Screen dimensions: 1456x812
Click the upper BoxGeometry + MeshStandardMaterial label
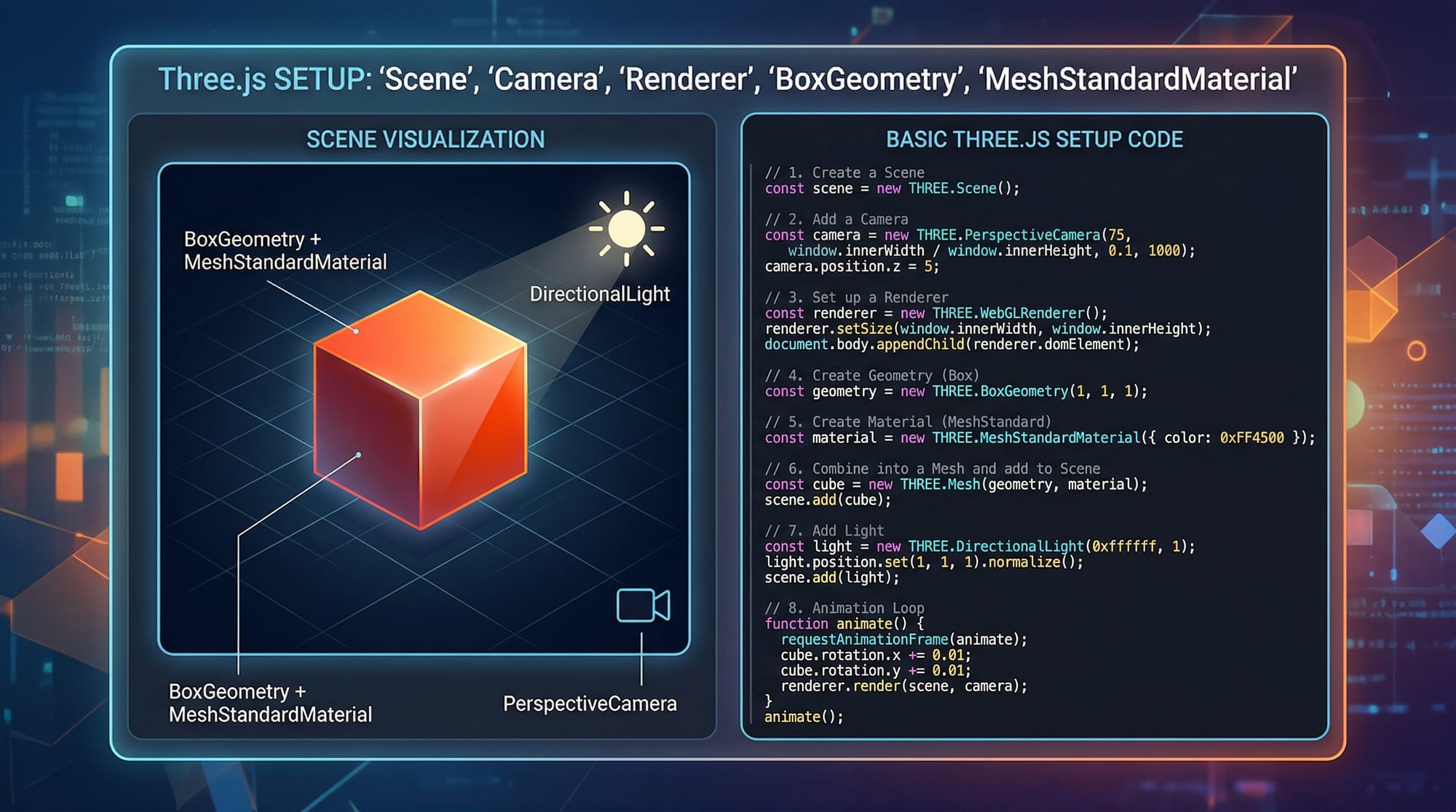(x=285, y=250)
